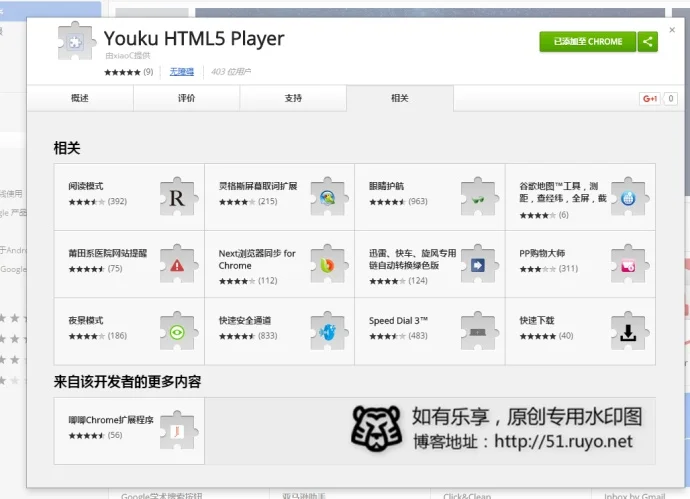Click the 快速下载 extension title

pos(537,321)
